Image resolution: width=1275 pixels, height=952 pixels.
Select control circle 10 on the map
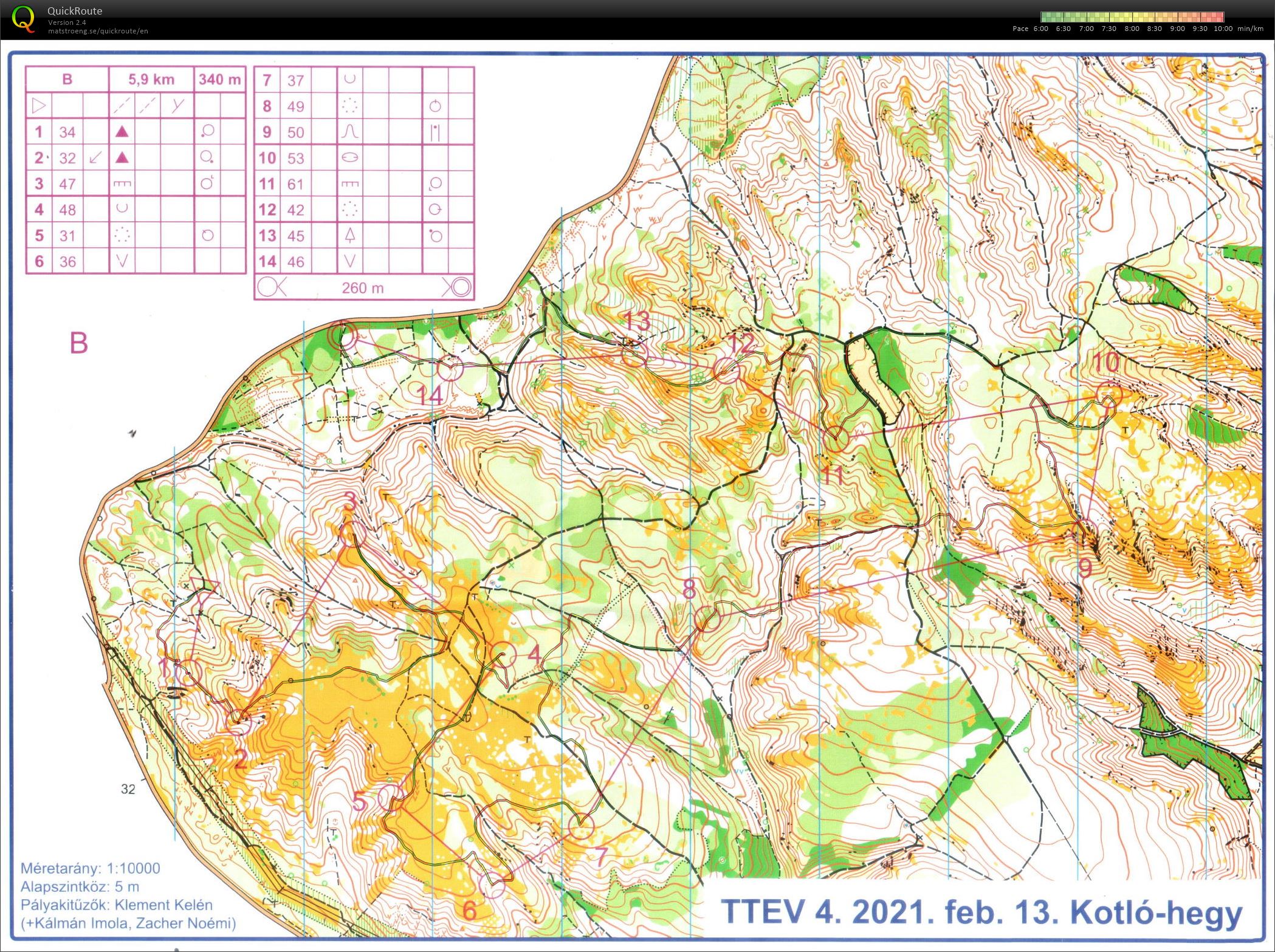[x=1109, y=394]
